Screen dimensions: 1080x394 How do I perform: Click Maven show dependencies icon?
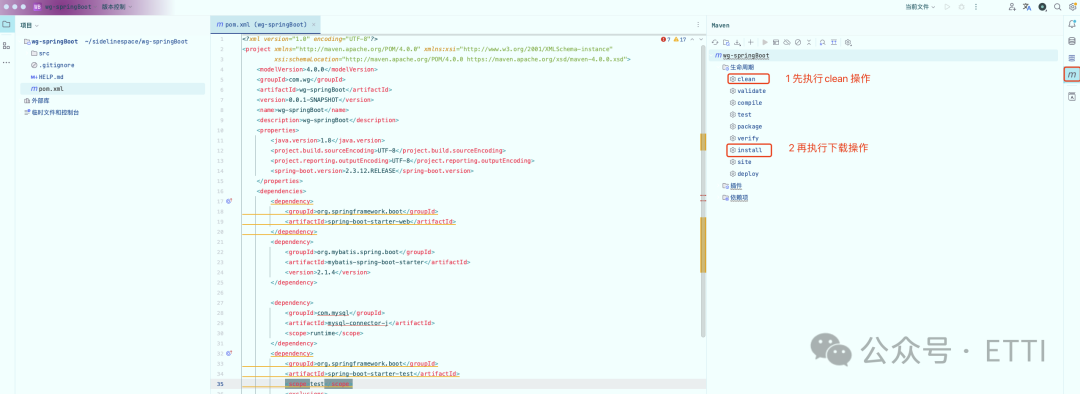point(822,42)
